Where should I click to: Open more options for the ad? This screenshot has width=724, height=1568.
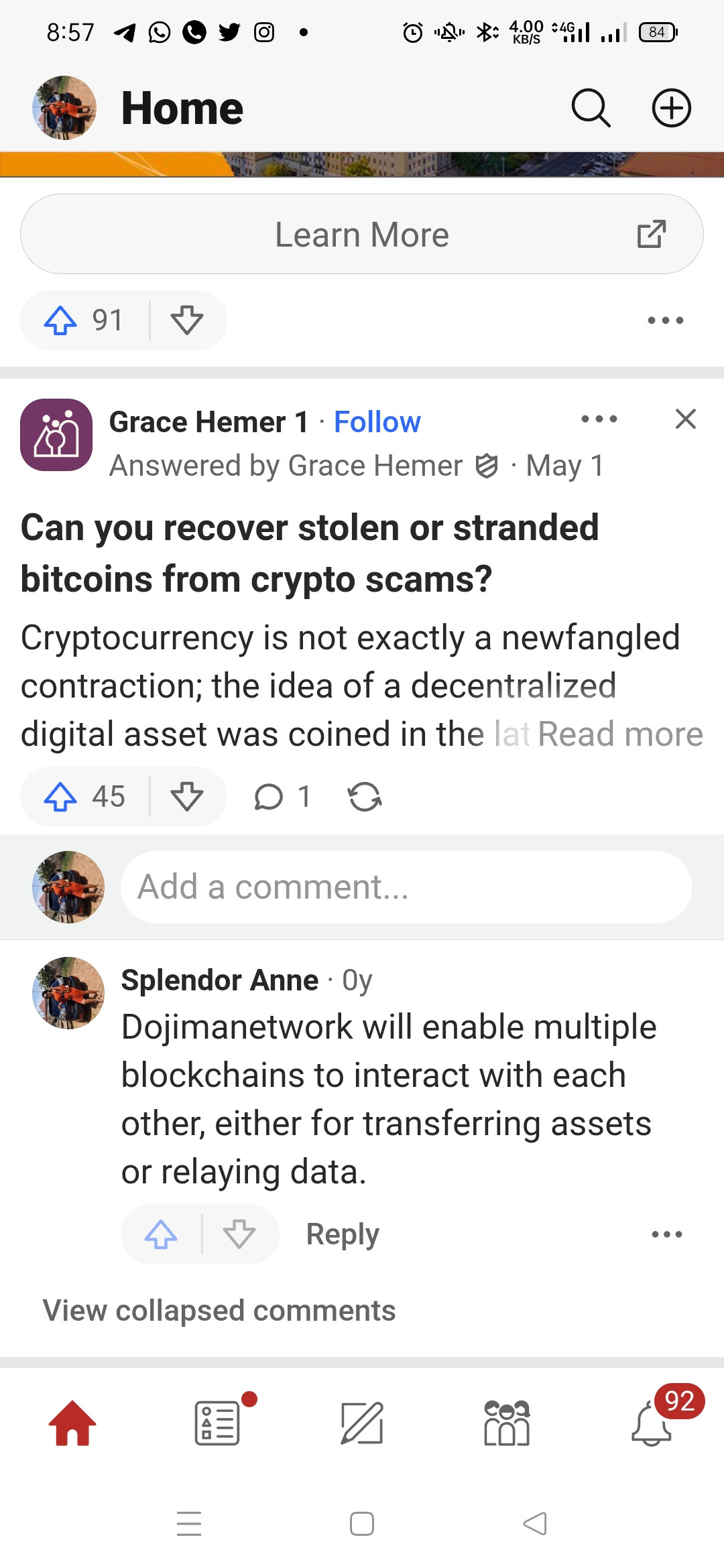point(665,320)
